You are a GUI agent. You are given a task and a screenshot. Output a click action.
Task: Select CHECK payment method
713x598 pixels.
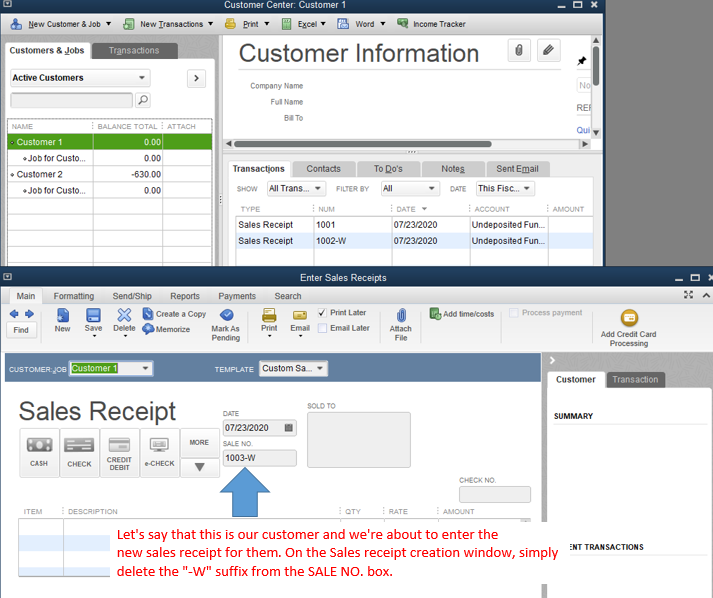pos(79,452)
